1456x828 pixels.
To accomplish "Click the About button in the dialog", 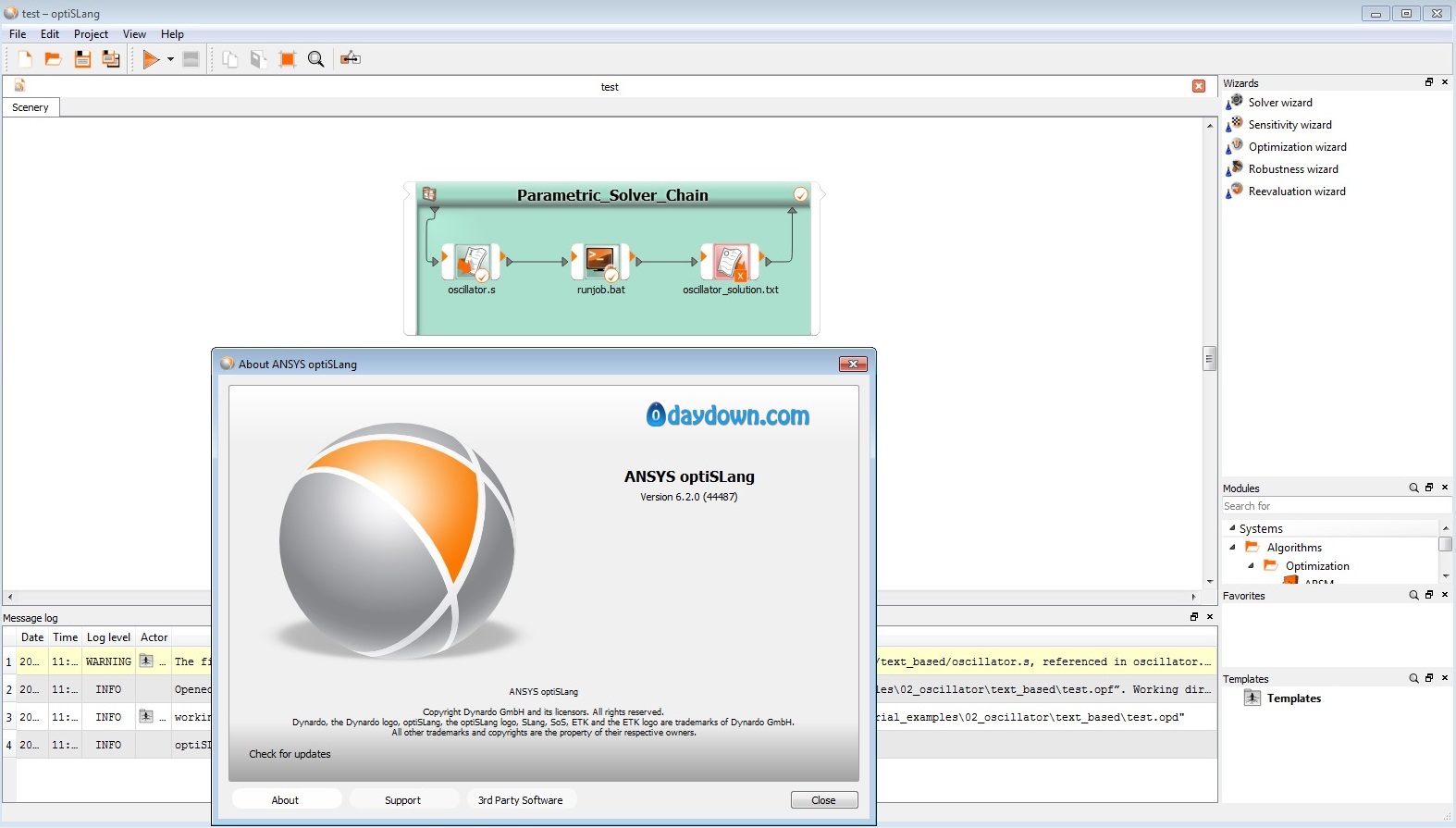I will [x=286, y=800].
